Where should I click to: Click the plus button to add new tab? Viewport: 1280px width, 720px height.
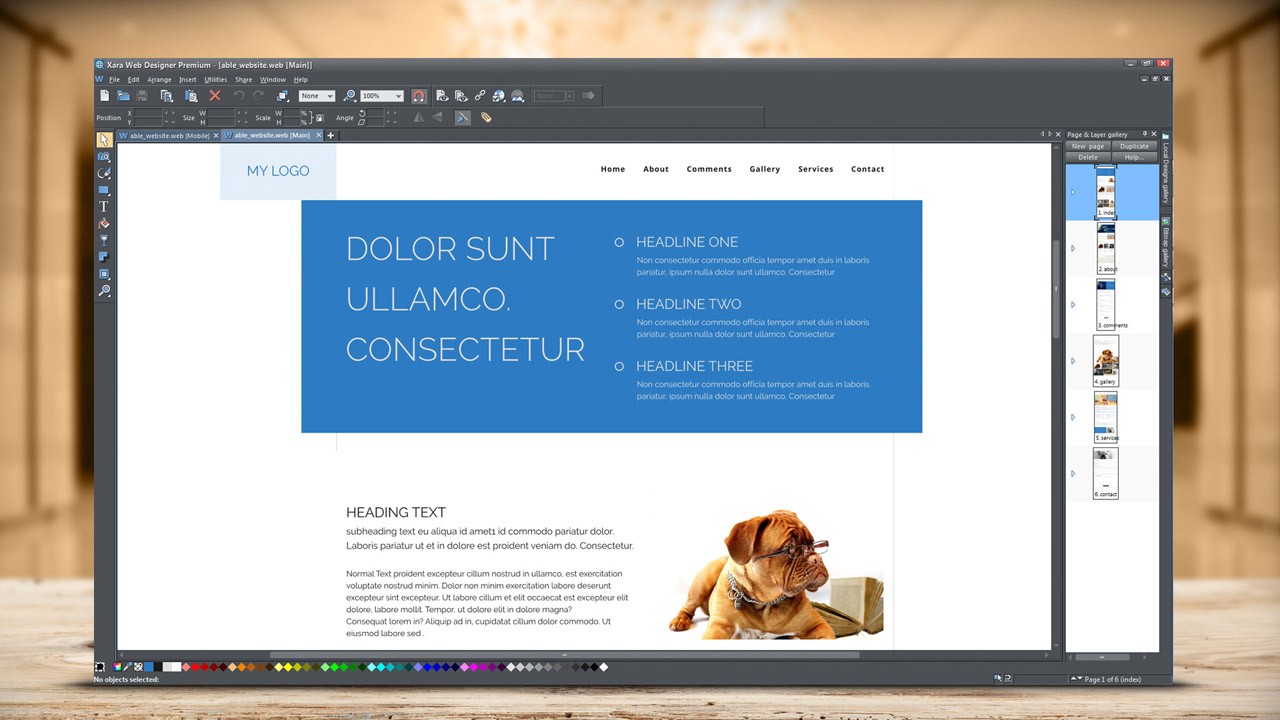pyautogui.click(x=331, y=135)
